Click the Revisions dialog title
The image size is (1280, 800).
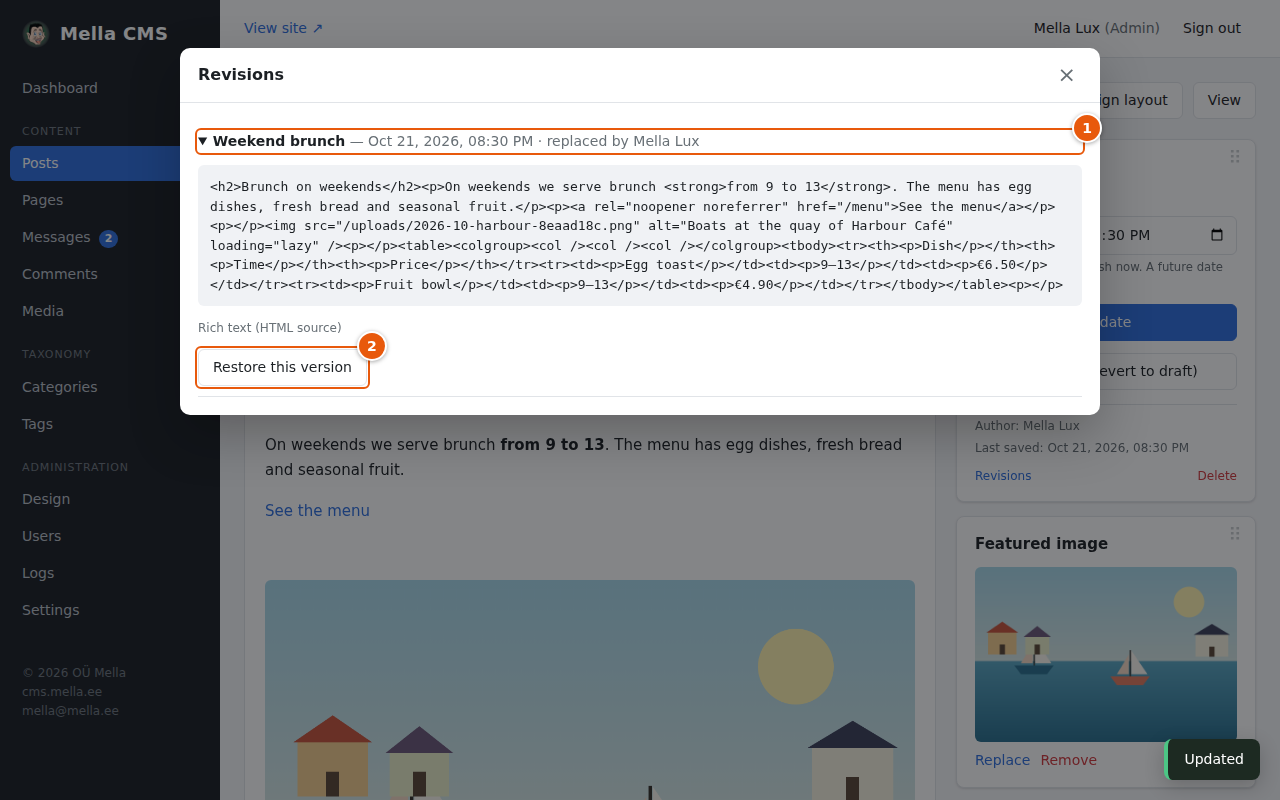click(241, 75)
